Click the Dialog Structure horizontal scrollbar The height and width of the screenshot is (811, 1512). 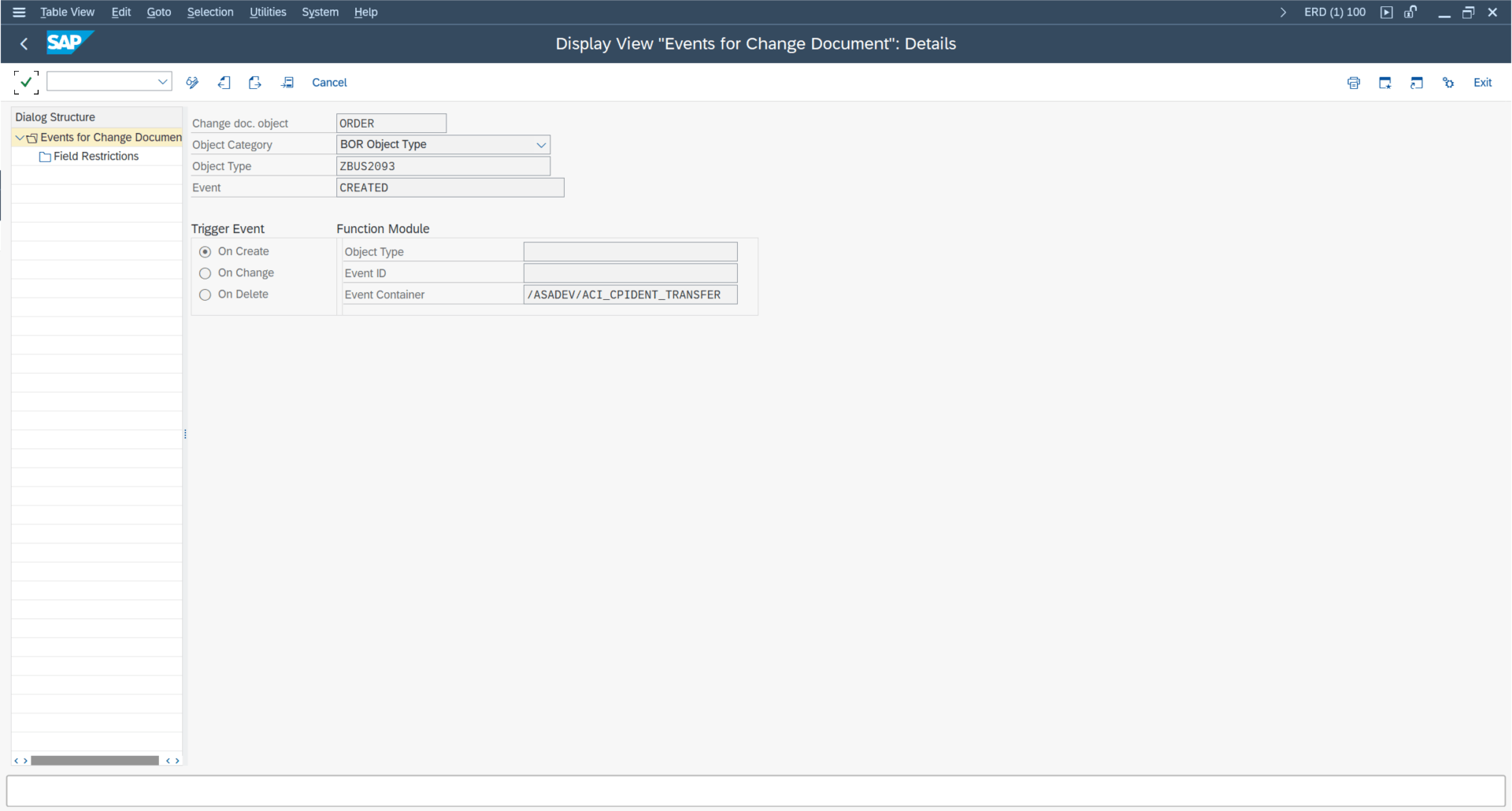pos(94,761)
